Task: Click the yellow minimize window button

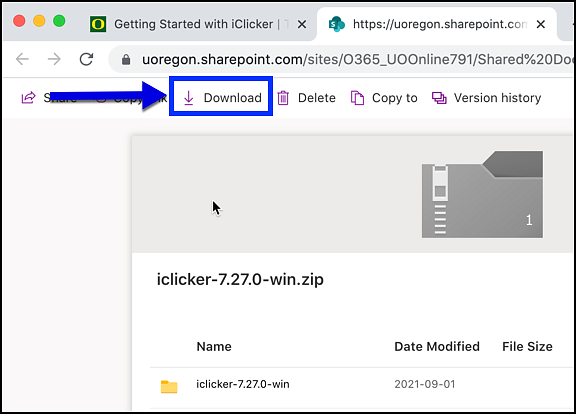Action: point(39,21)
